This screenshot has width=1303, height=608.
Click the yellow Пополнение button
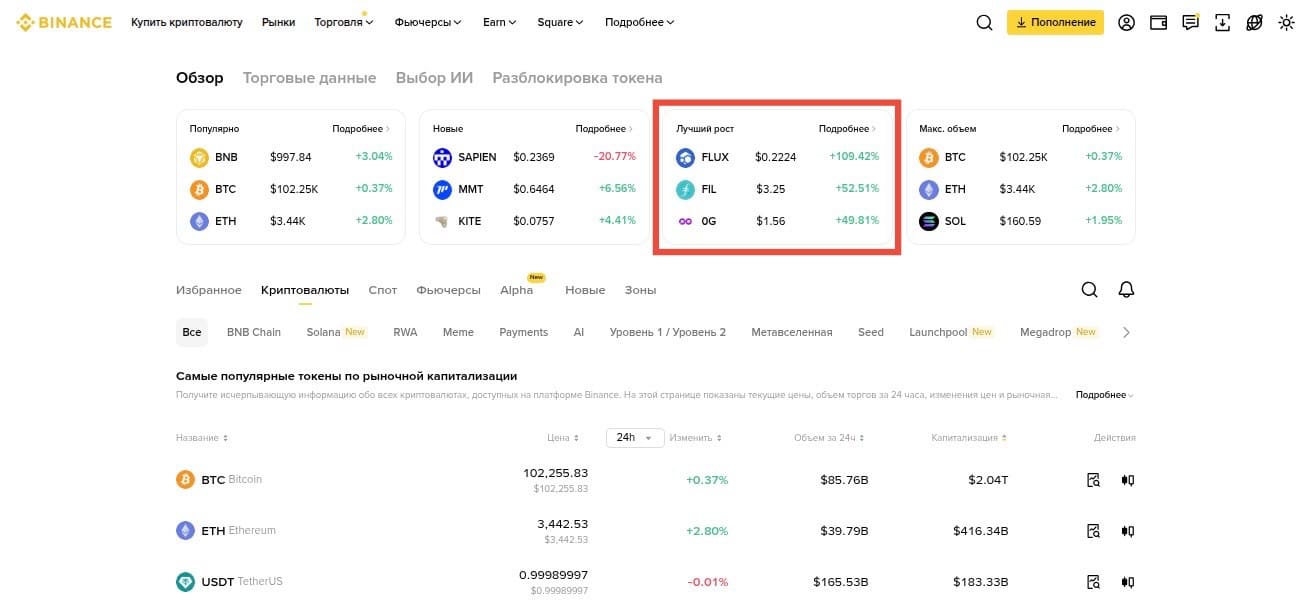coord(1055,22)
